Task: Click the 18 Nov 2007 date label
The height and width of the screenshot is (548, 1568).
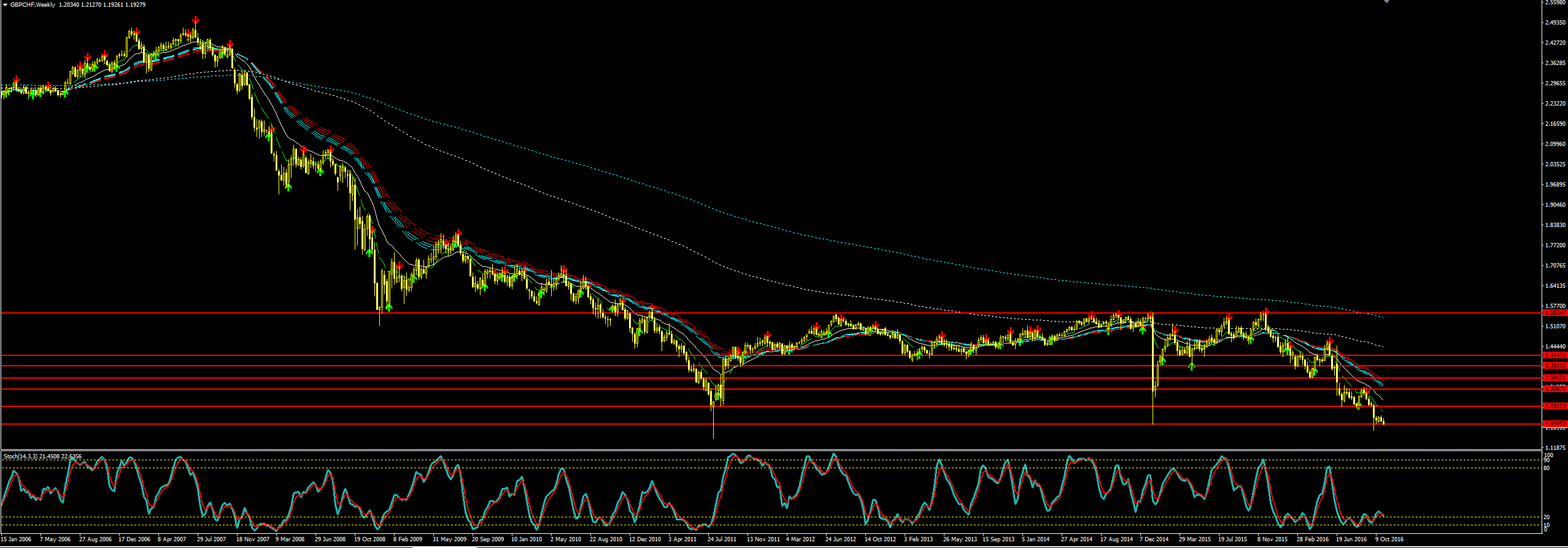Action: (x=253, y=539)
